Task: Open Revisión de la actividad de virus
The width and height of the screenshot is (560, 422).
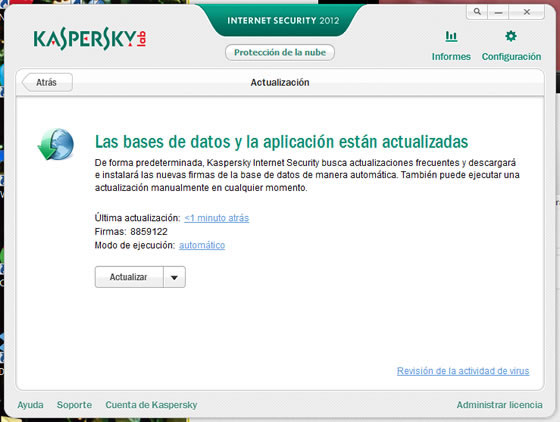Action: 463,371
